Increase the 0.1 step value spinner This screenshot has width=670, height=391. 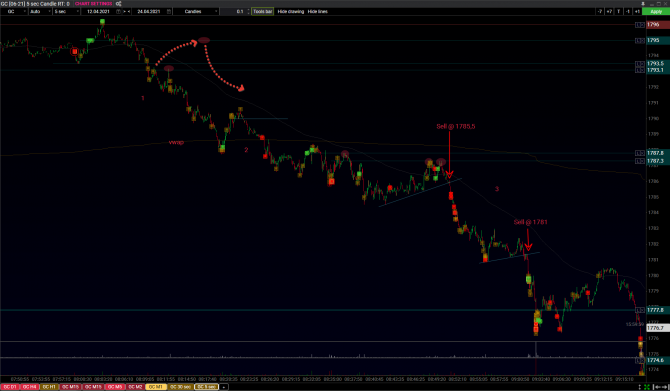[249, 10]
